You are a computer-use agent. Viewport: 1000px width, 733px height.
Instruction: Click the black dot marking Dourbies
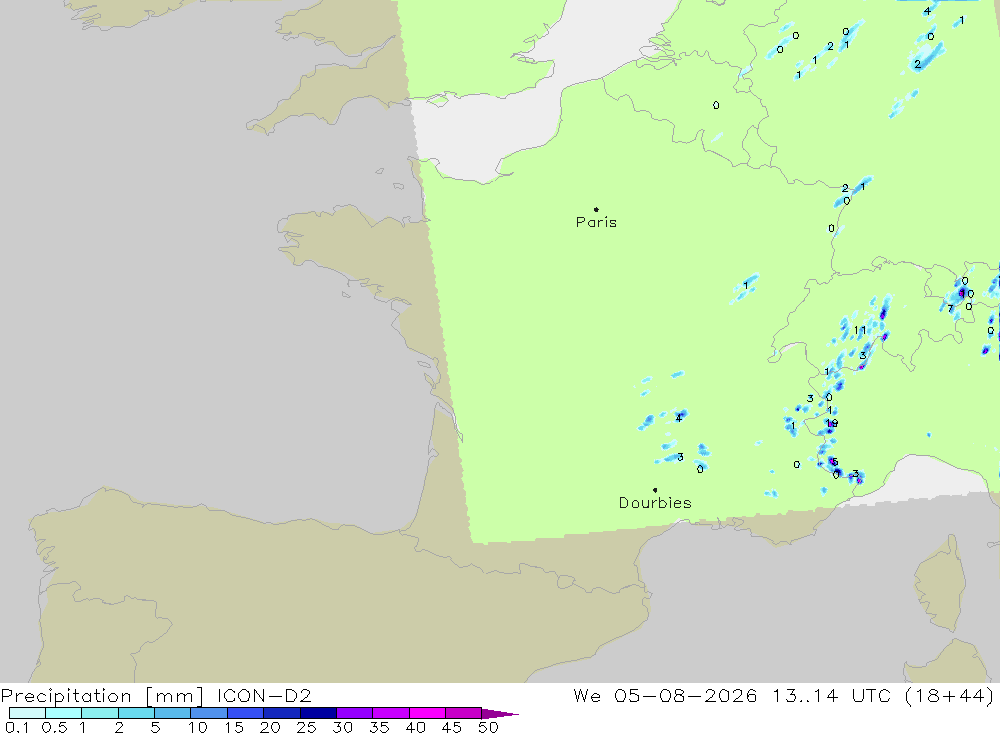pos(655,490)
